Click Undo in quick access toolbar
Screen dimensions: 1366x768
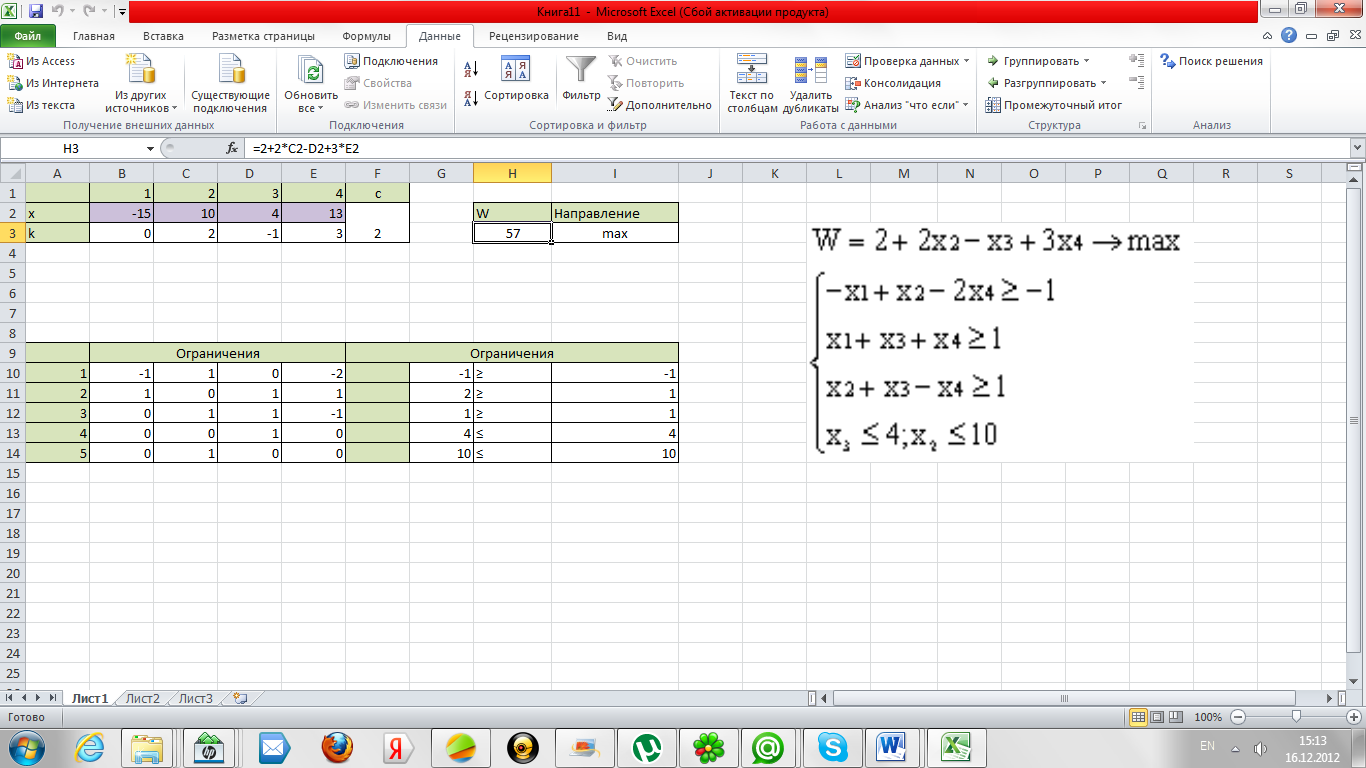coord(58,12)
